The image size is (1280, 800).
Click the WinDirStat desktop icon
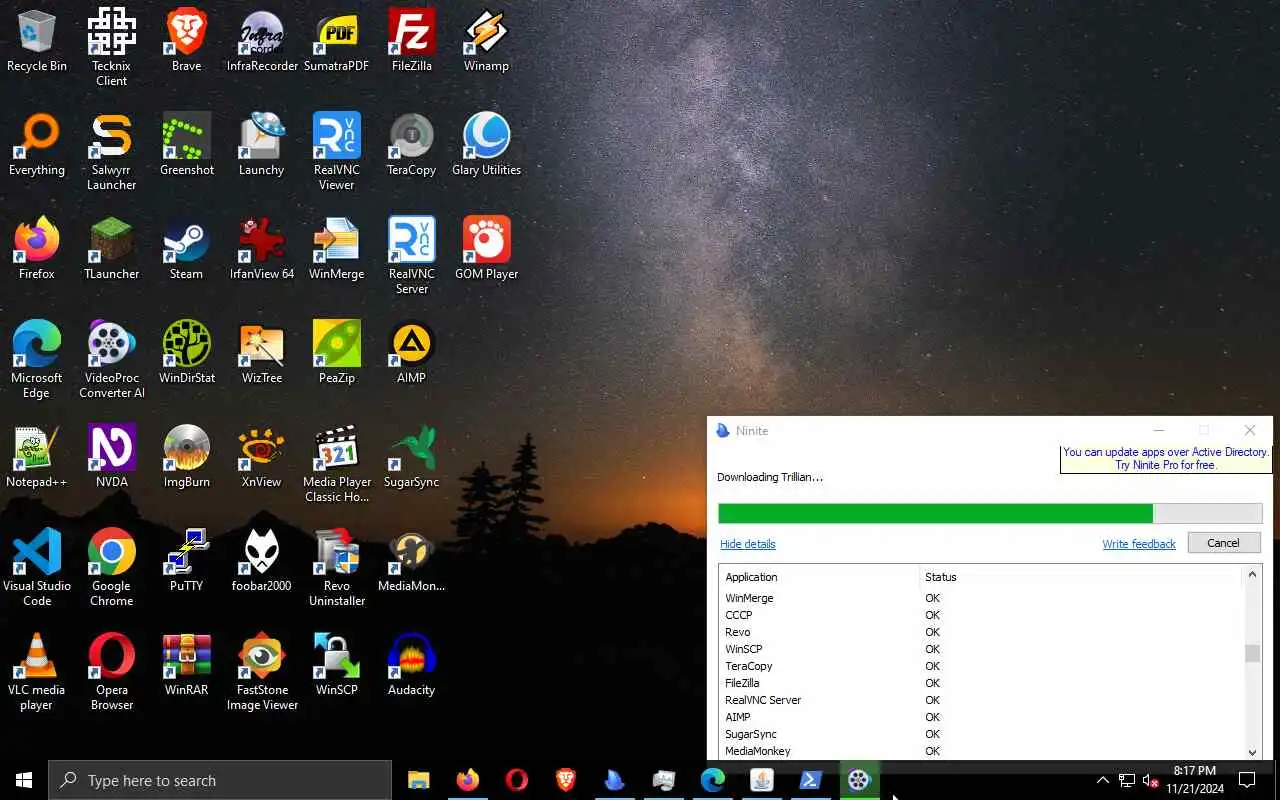pos(187,354)
